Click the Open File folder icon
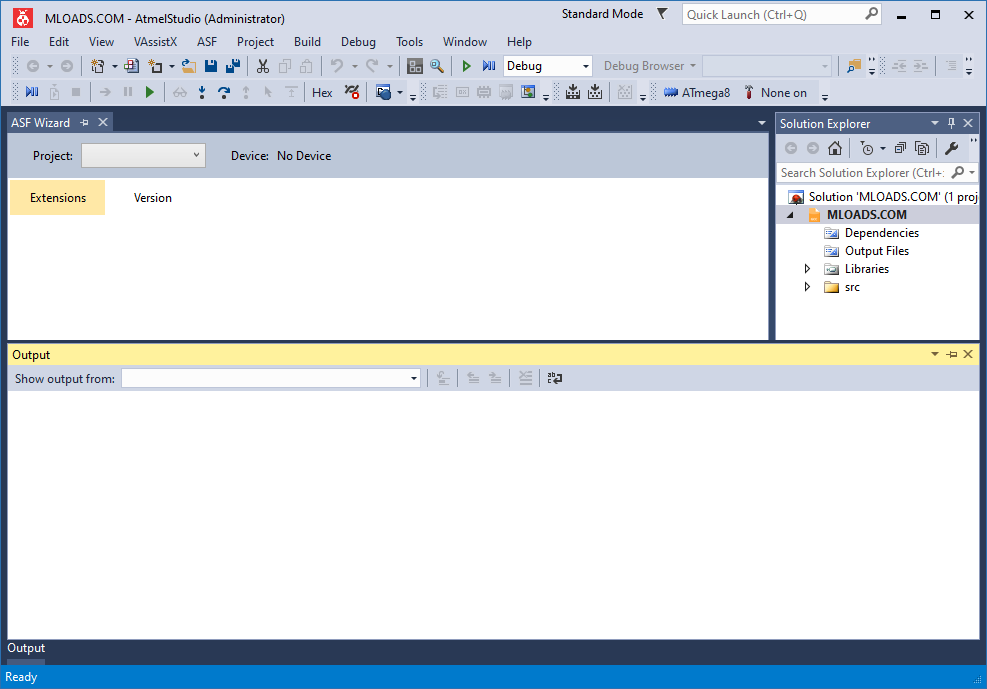 [x=189, y=66]
